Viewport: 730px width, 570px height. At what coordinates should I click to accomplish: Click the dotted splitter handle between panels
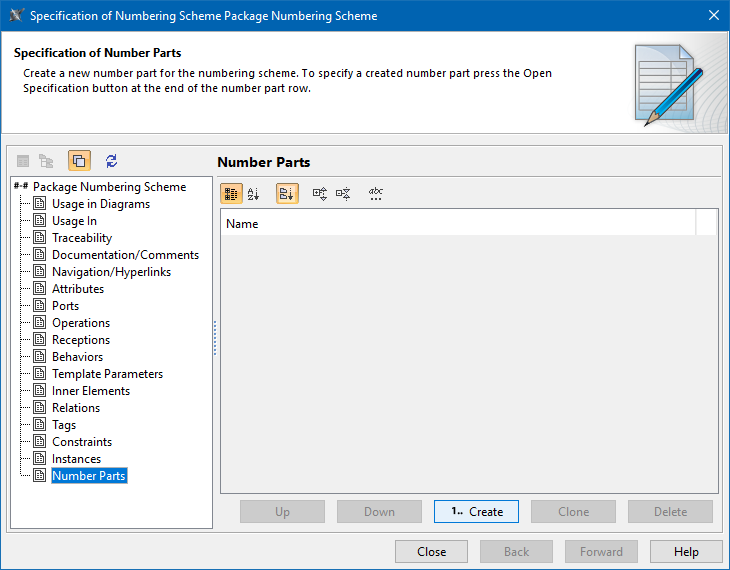click(215, 338)
